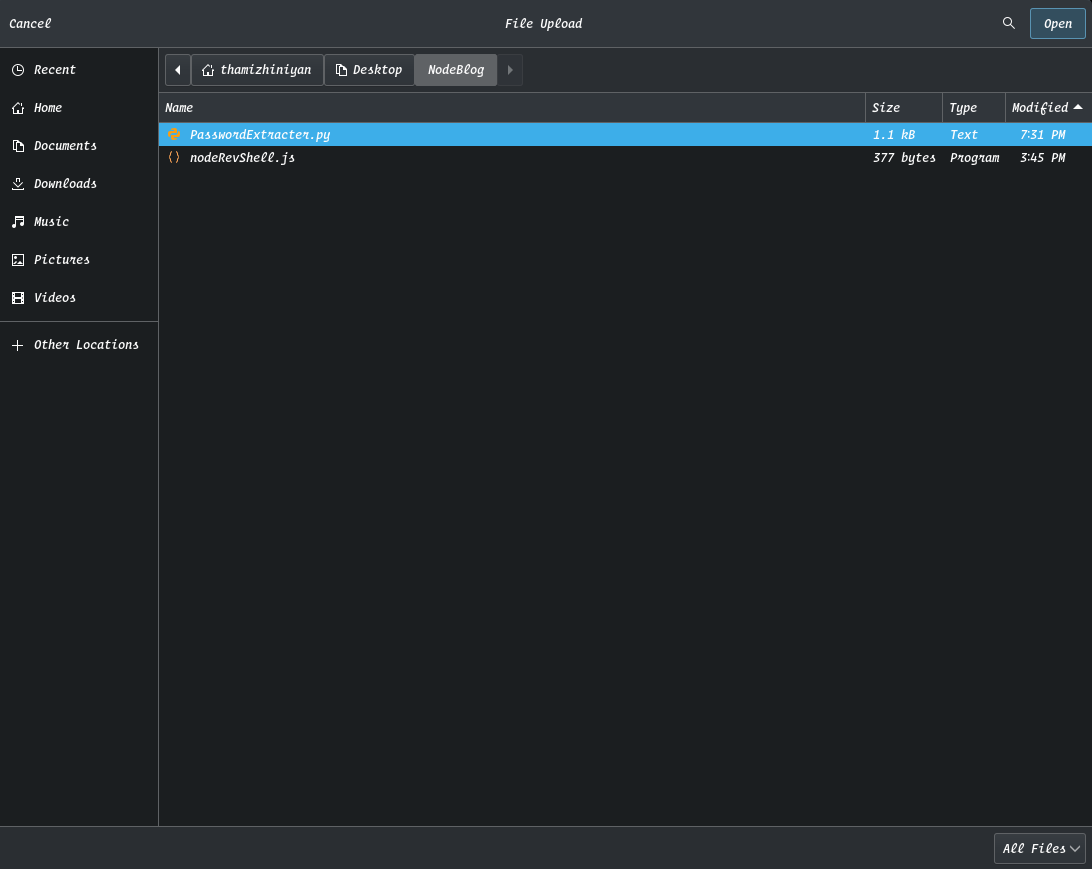Open the All Files filter dropdown

pyautogui.click(x=1040, y=848)
